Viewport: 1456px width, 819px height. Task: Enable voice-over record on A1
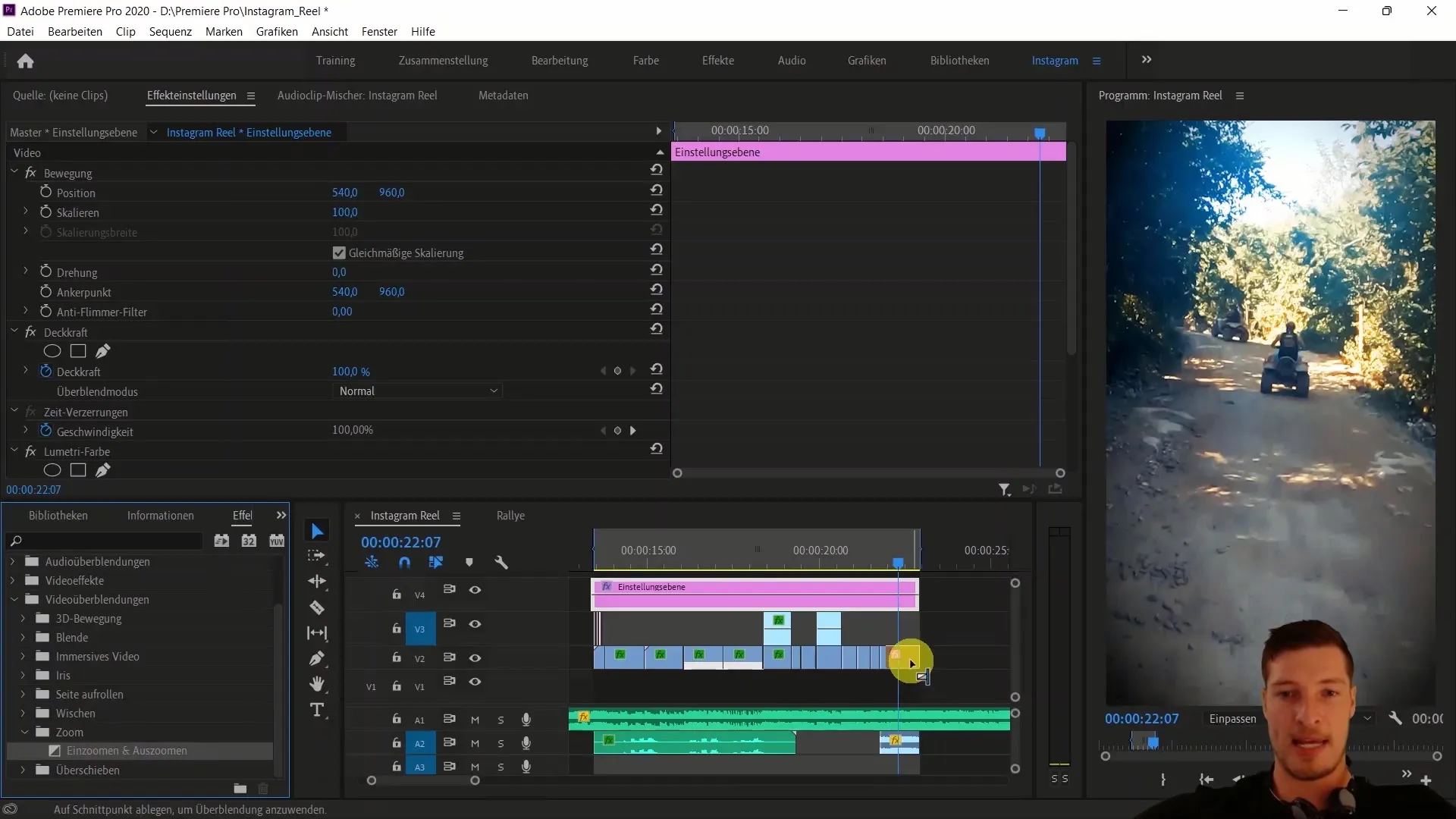click(526, 720)
